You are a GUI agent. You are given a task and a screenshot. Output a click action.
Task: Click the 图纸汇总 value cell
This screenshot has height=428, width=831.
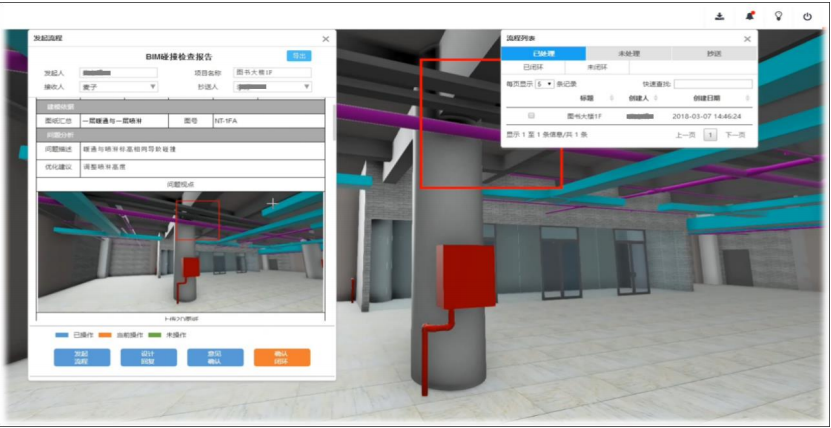tap(124, 121)
